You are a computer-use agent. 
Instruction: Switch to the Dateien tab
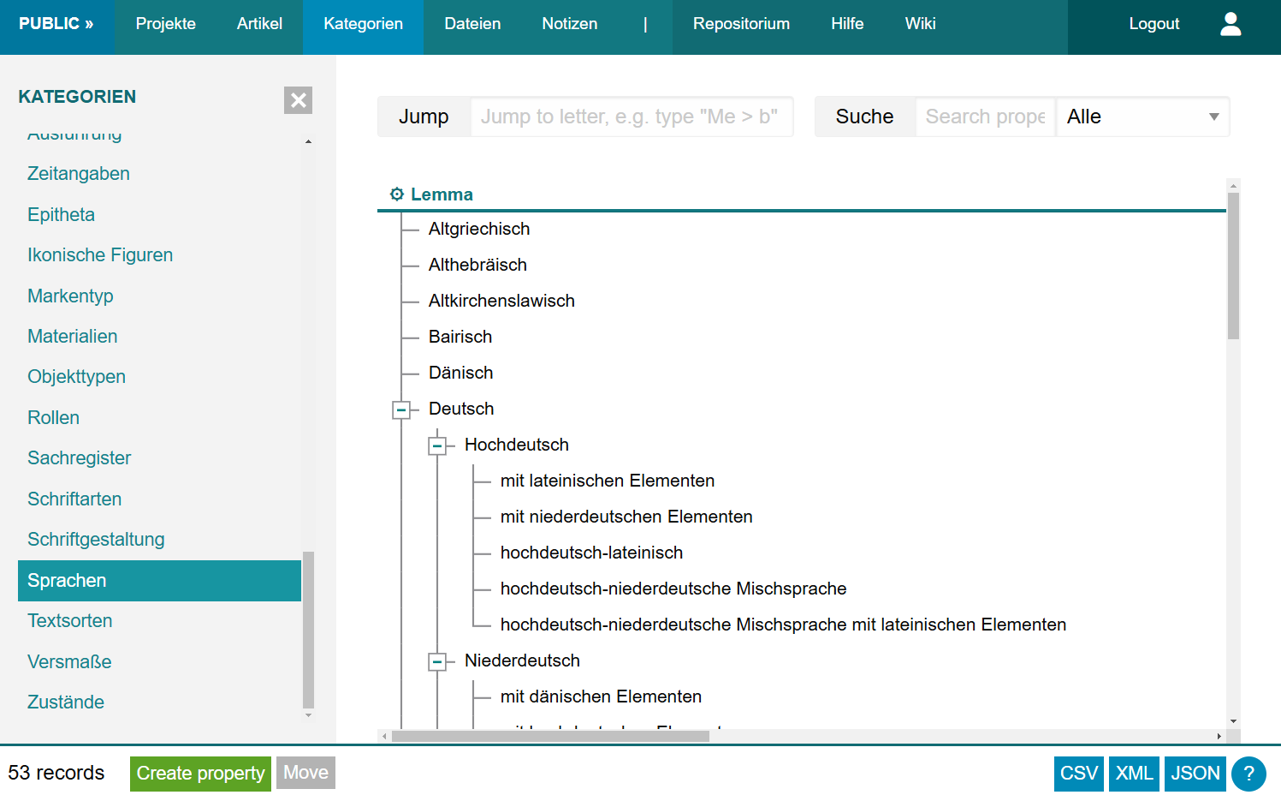[x=472, y=23]
